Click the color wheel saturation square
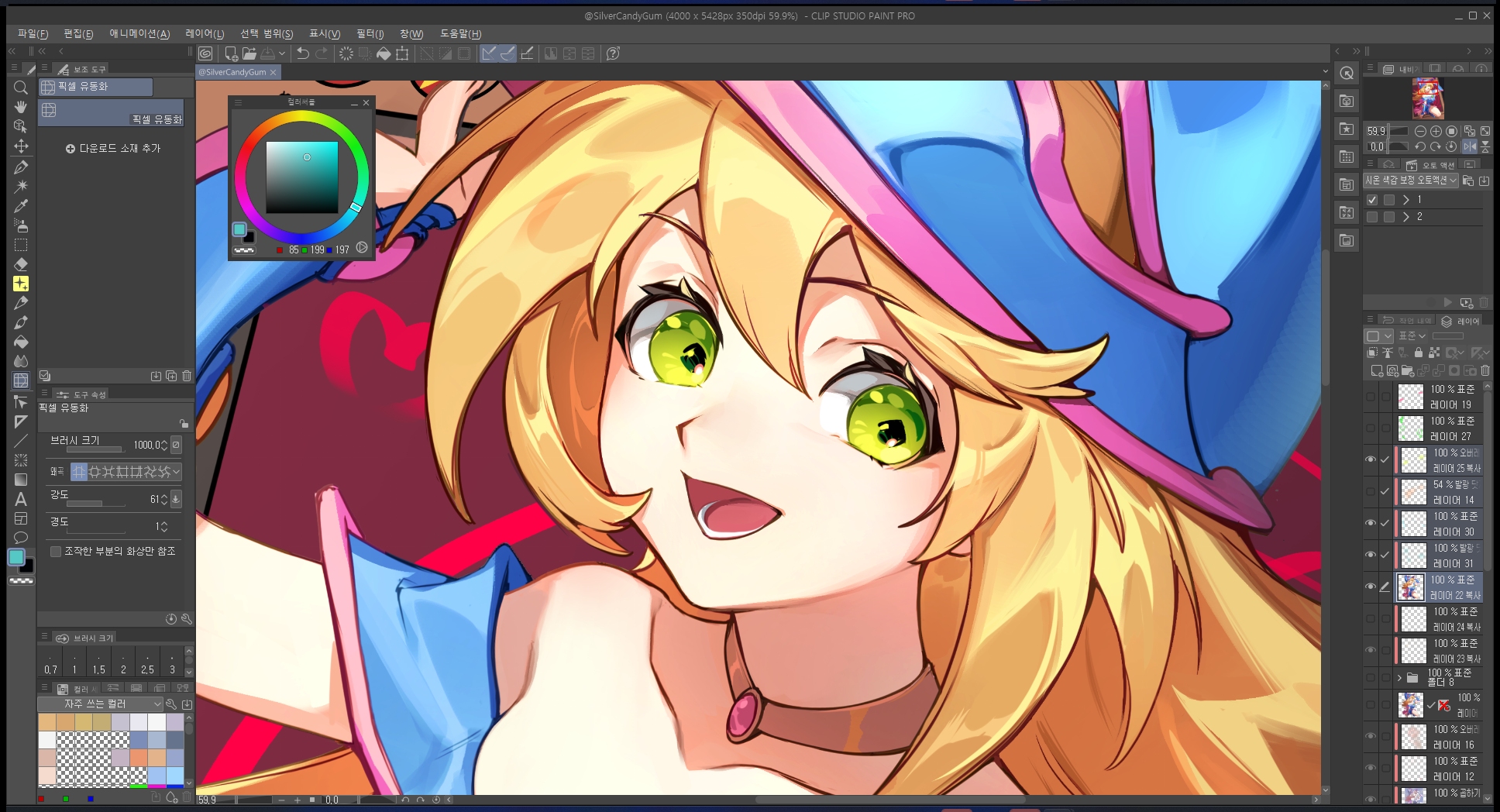Image resolution: width=1500 pixels, height=812 pixels. 301,177
